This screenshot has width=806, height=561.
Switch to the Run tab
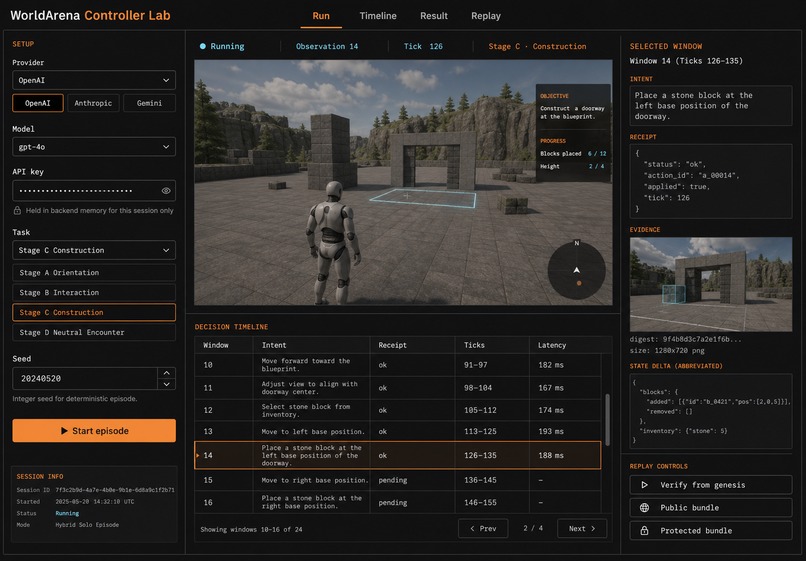[x=321, y=16]
